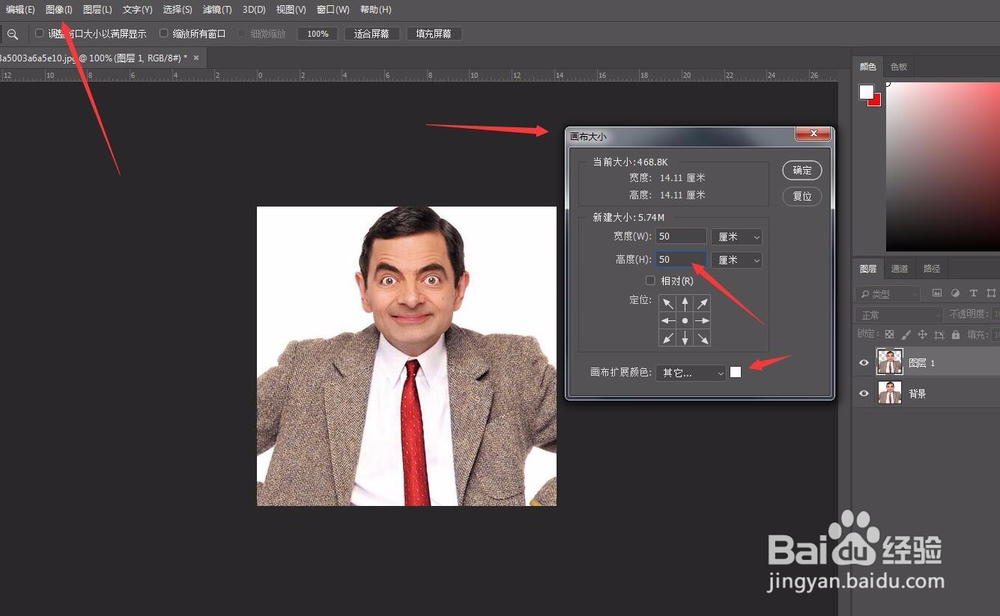The width and height of the screenshot is (1000, 616).
Task: Click the bottom-left anchor arrow
Action: click(x=668, y=338)
